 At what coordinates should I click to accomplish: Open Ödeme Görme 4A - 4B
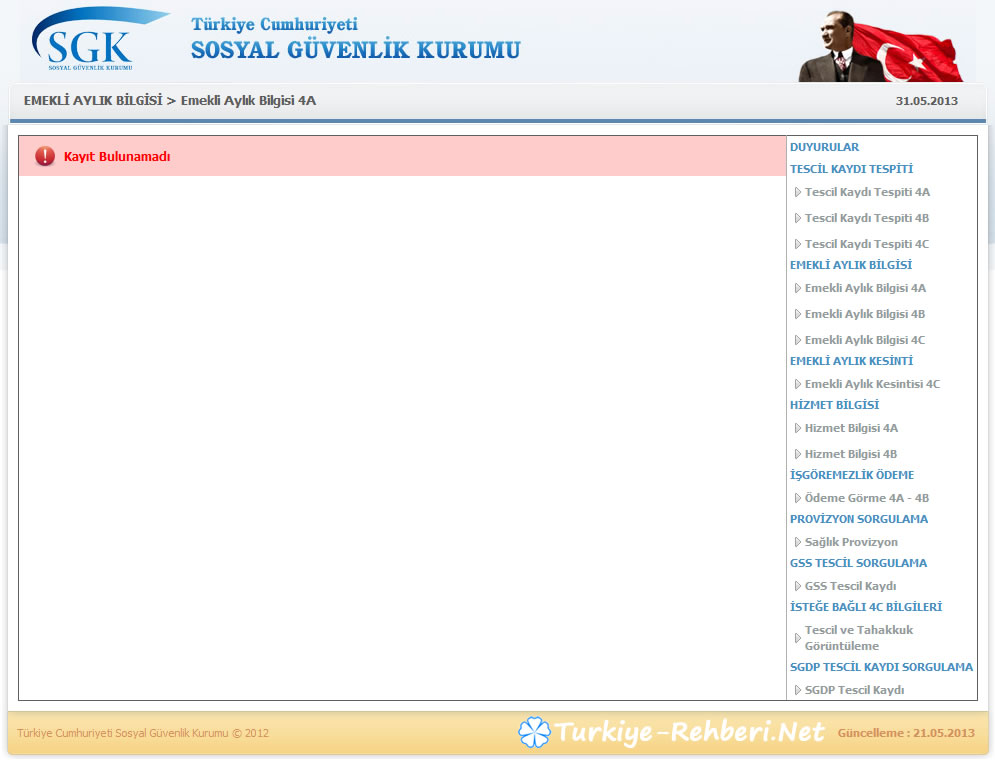coord(866,498)
